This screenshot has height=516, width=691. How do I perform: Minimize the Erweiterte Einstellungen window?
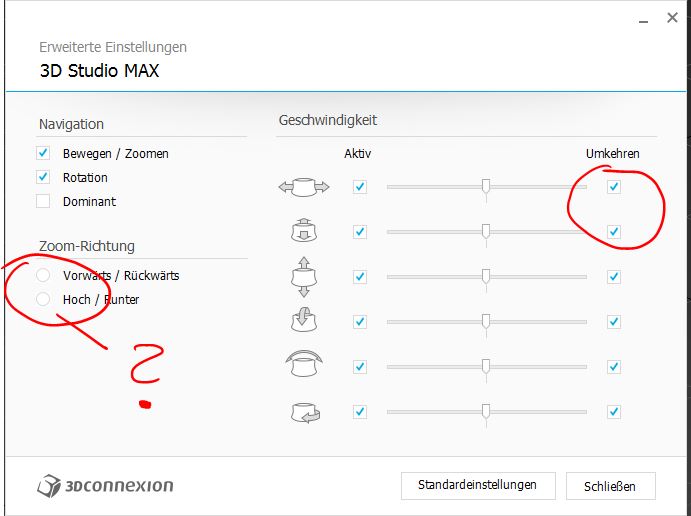[643, 20]
